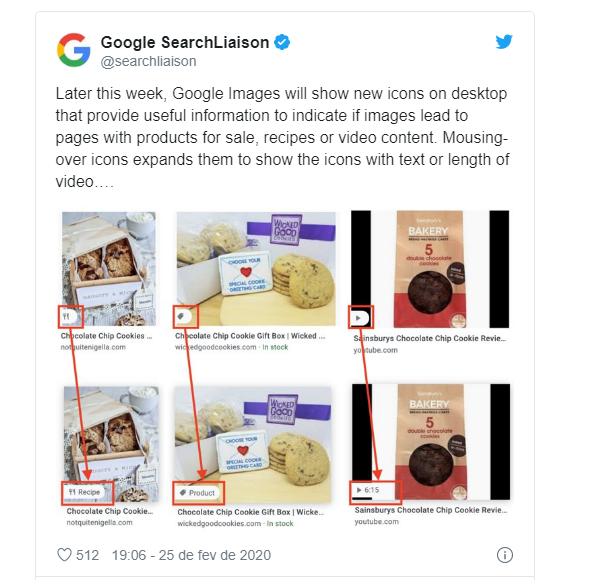Click the collapsed video play icon
The width and height of the screenshot is (599, 580).
pos(359,317)
